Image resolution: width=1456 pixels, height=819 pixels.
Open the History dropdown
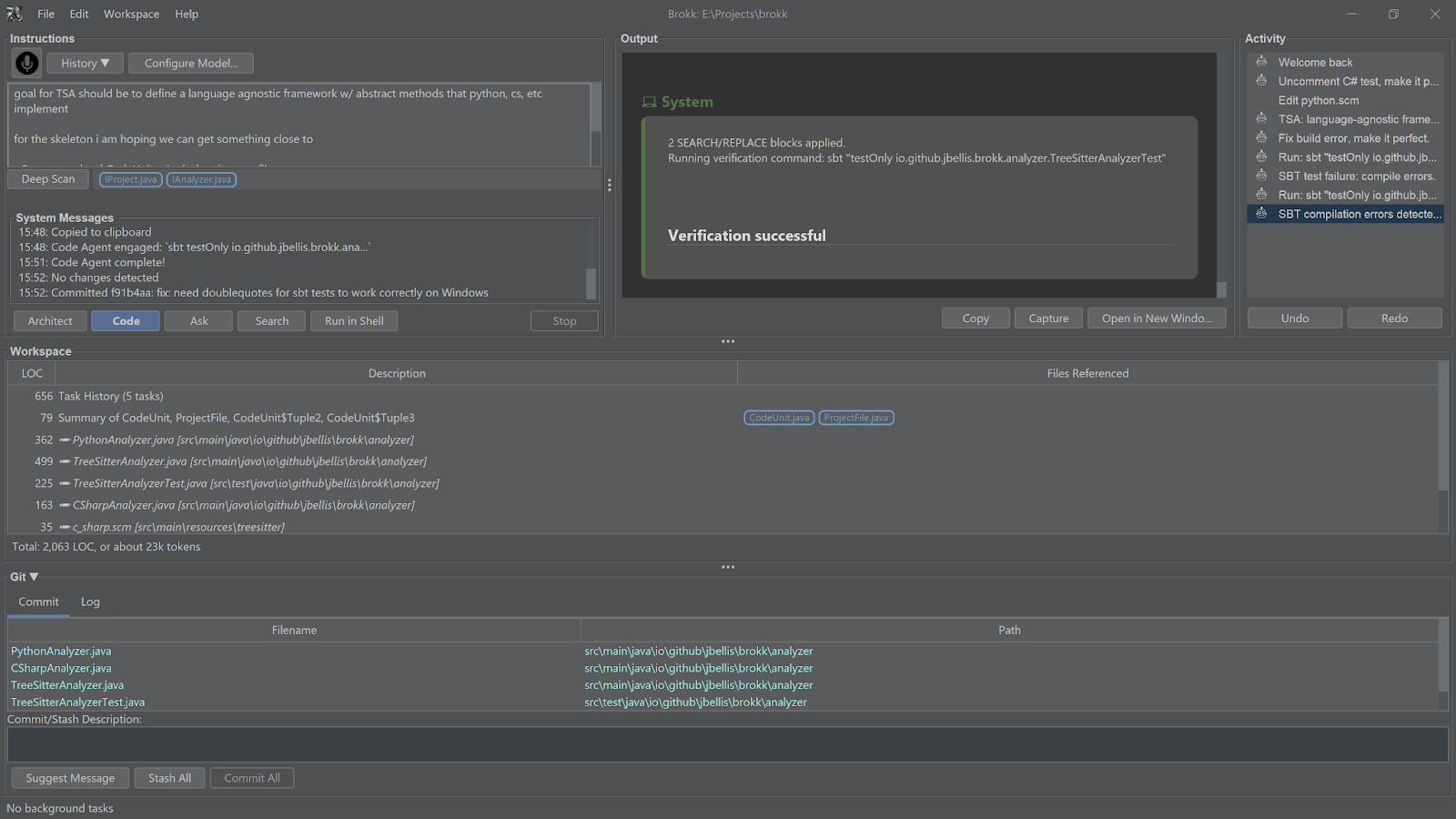(x=85, y=63)
